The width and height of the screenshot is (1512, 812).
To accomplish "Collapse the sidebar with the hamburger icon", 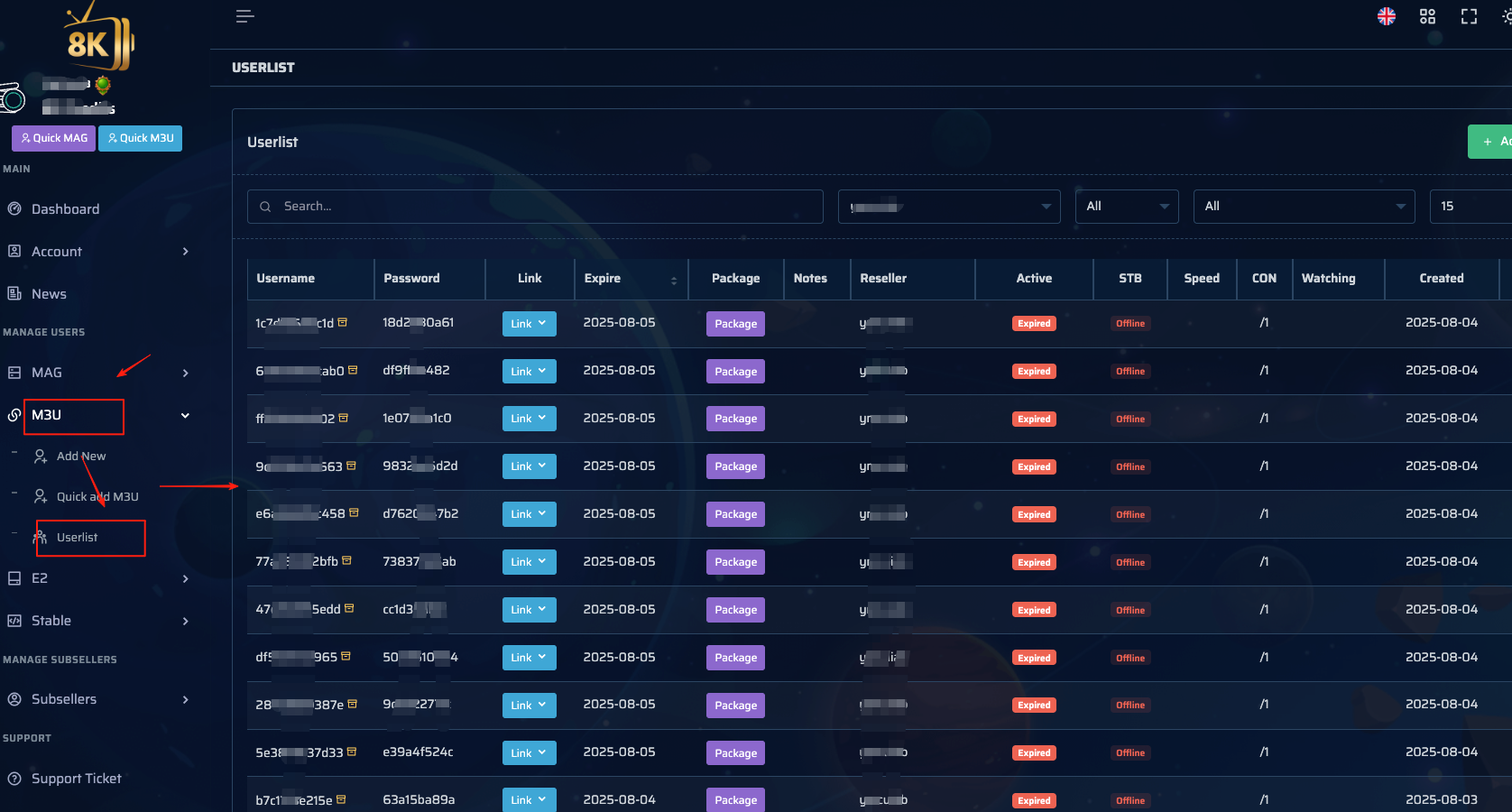I will coord(244,16).
